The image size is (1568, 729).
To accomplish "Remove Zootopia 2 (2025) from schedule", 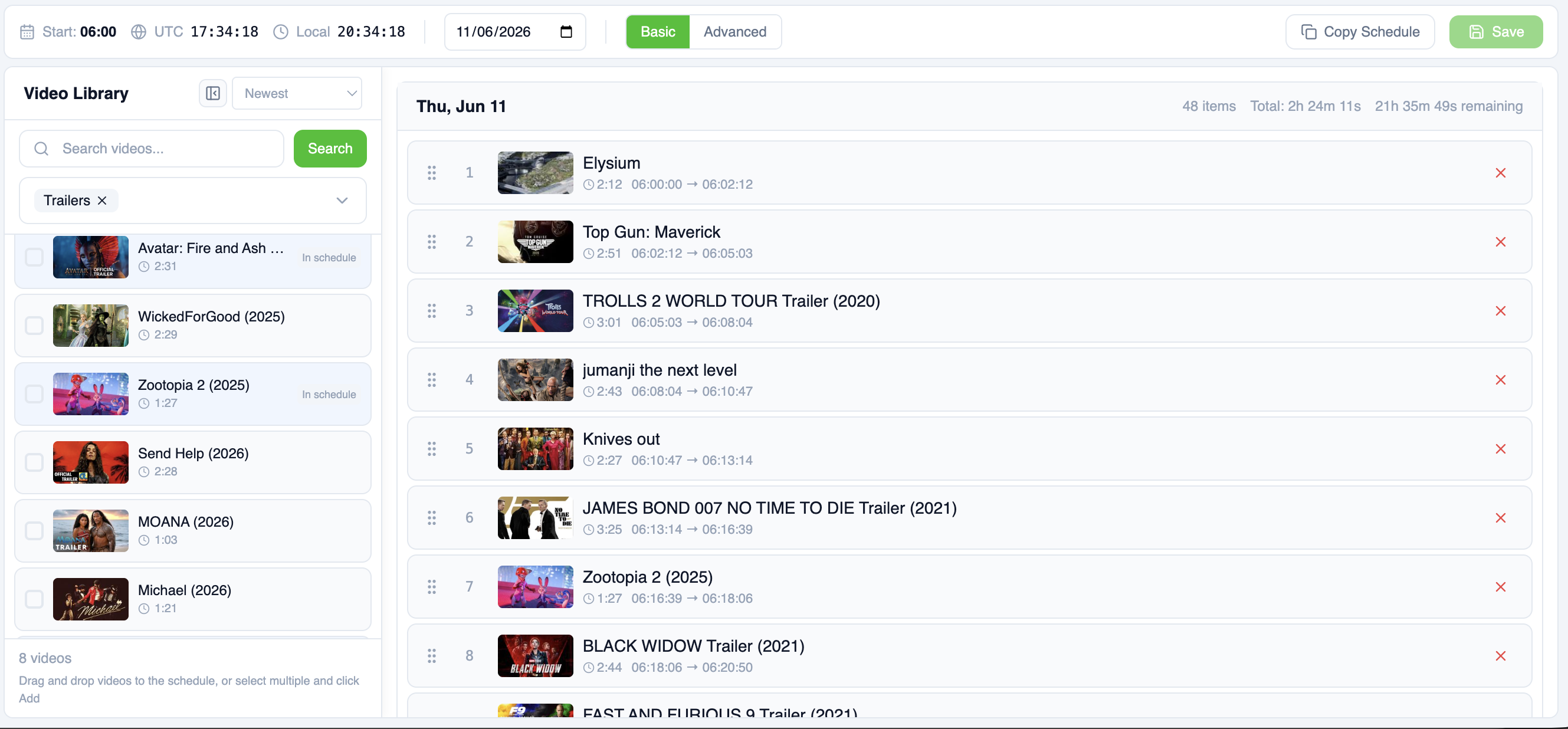I will click(x=1500, y=587).
